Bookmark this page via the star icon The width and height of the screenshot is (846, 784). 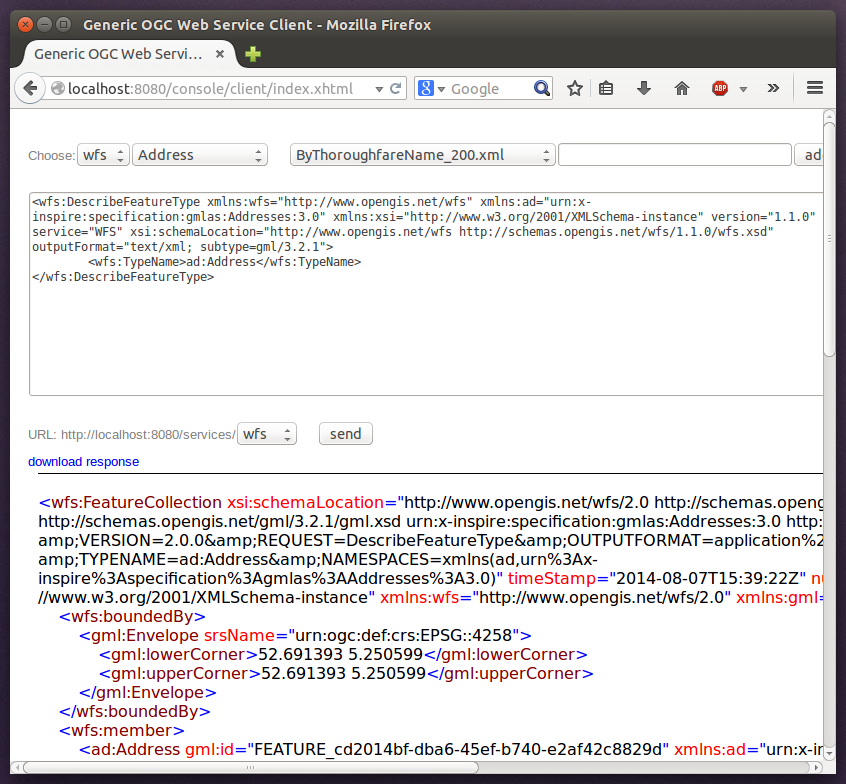point(574,88)
